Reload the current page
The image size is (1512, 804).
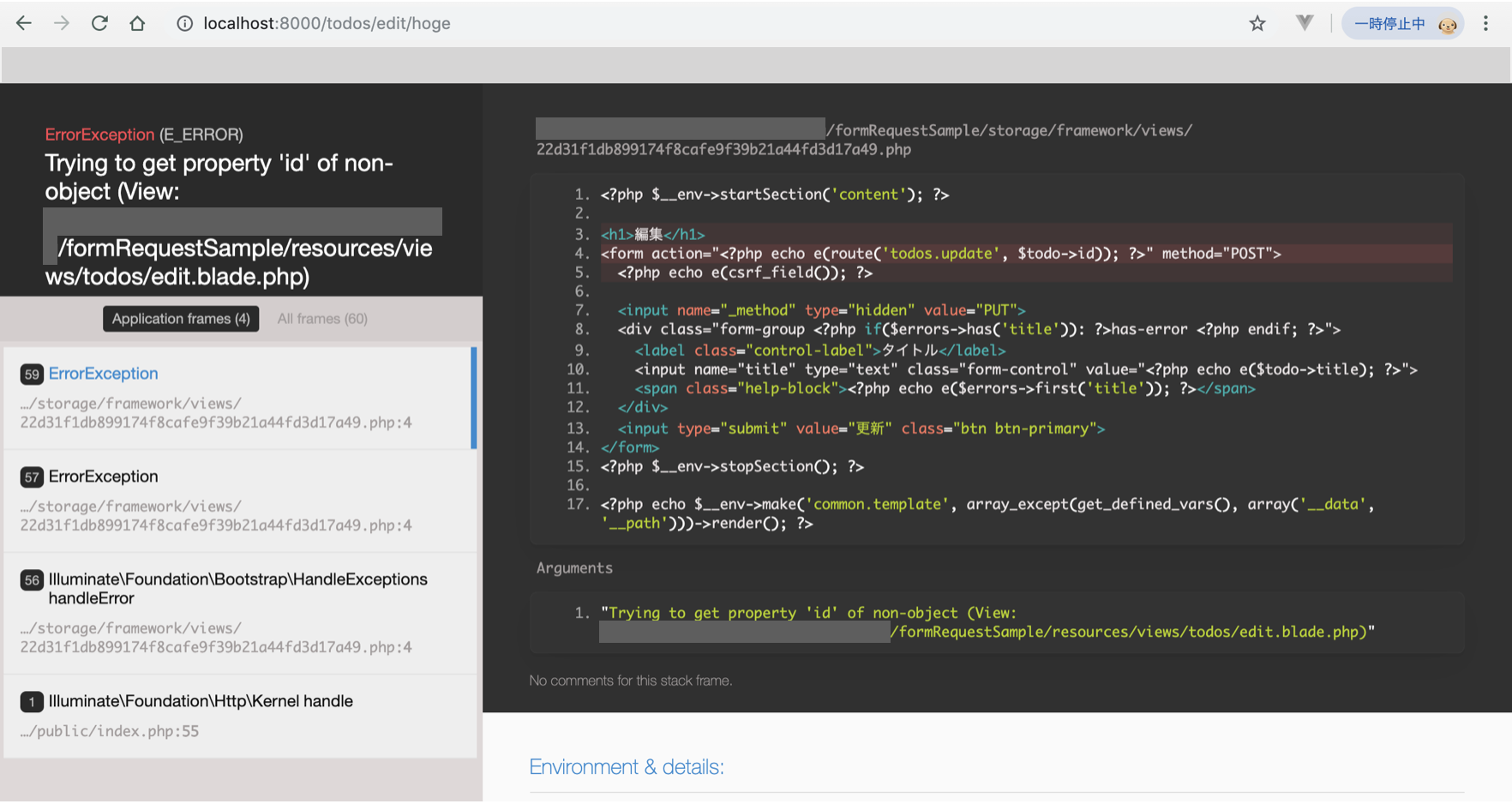coord(99,23)
